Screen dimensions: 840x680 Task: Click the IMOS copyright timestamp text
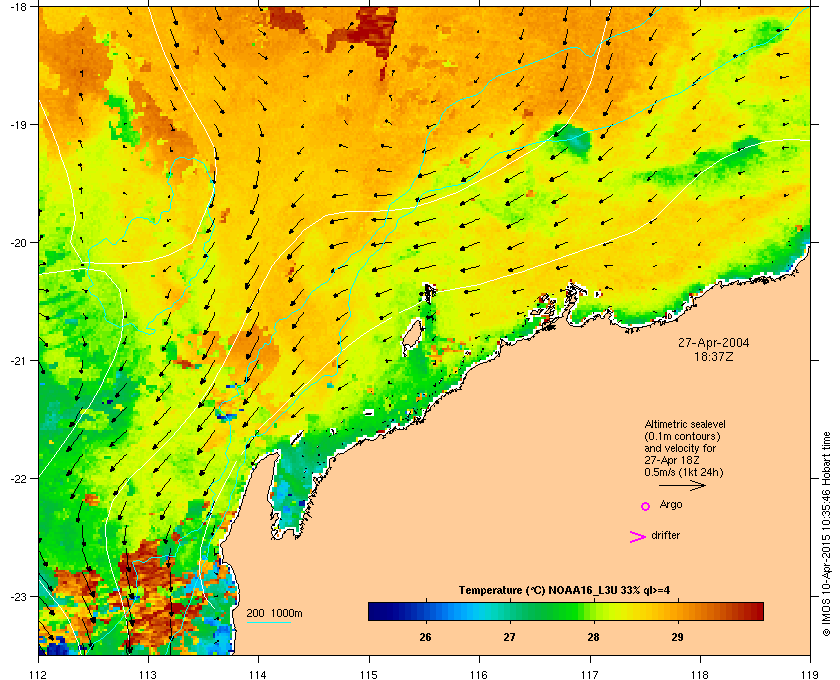click(x=826, y=533)
